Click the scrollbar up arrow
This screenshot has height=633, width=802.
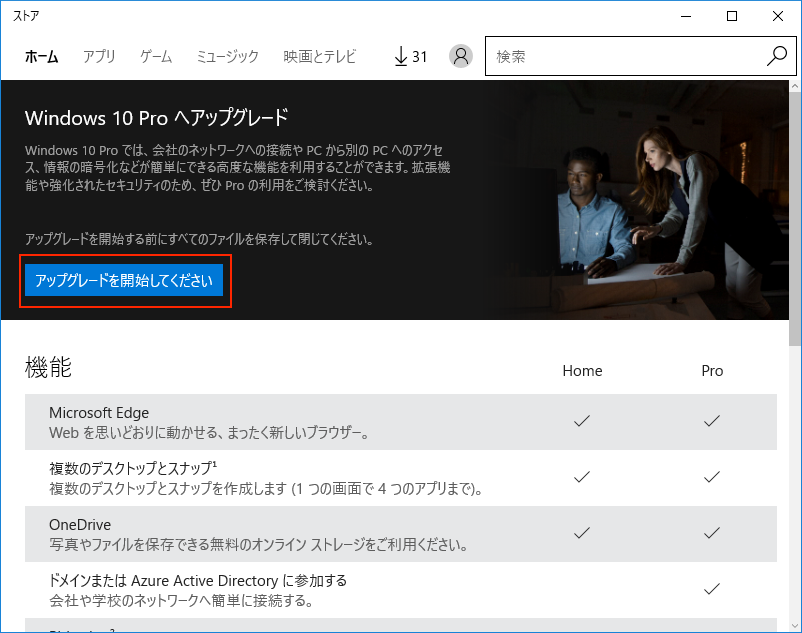(794, 87)
